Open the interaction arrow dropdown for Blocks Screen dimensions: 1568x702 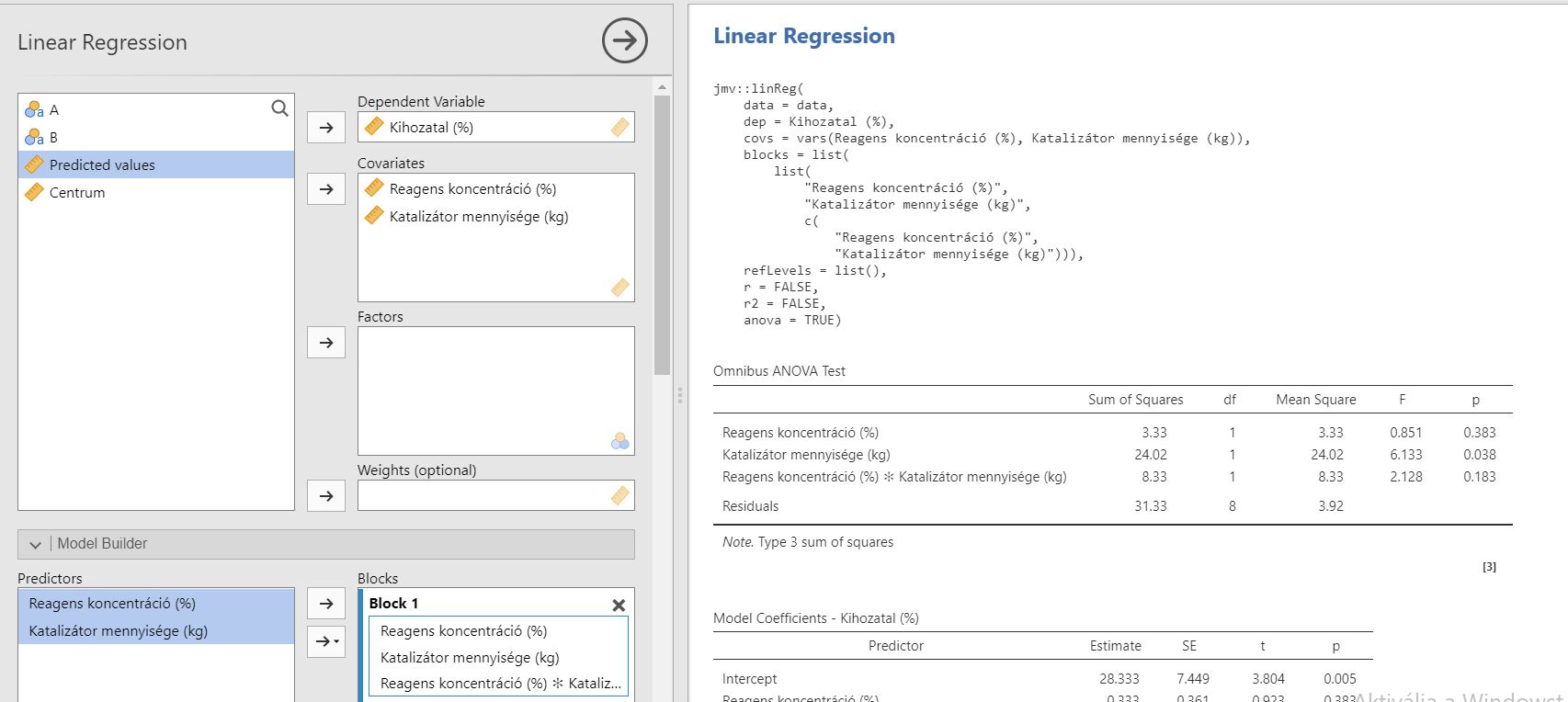pyautogui.click(x=326, y=641)
